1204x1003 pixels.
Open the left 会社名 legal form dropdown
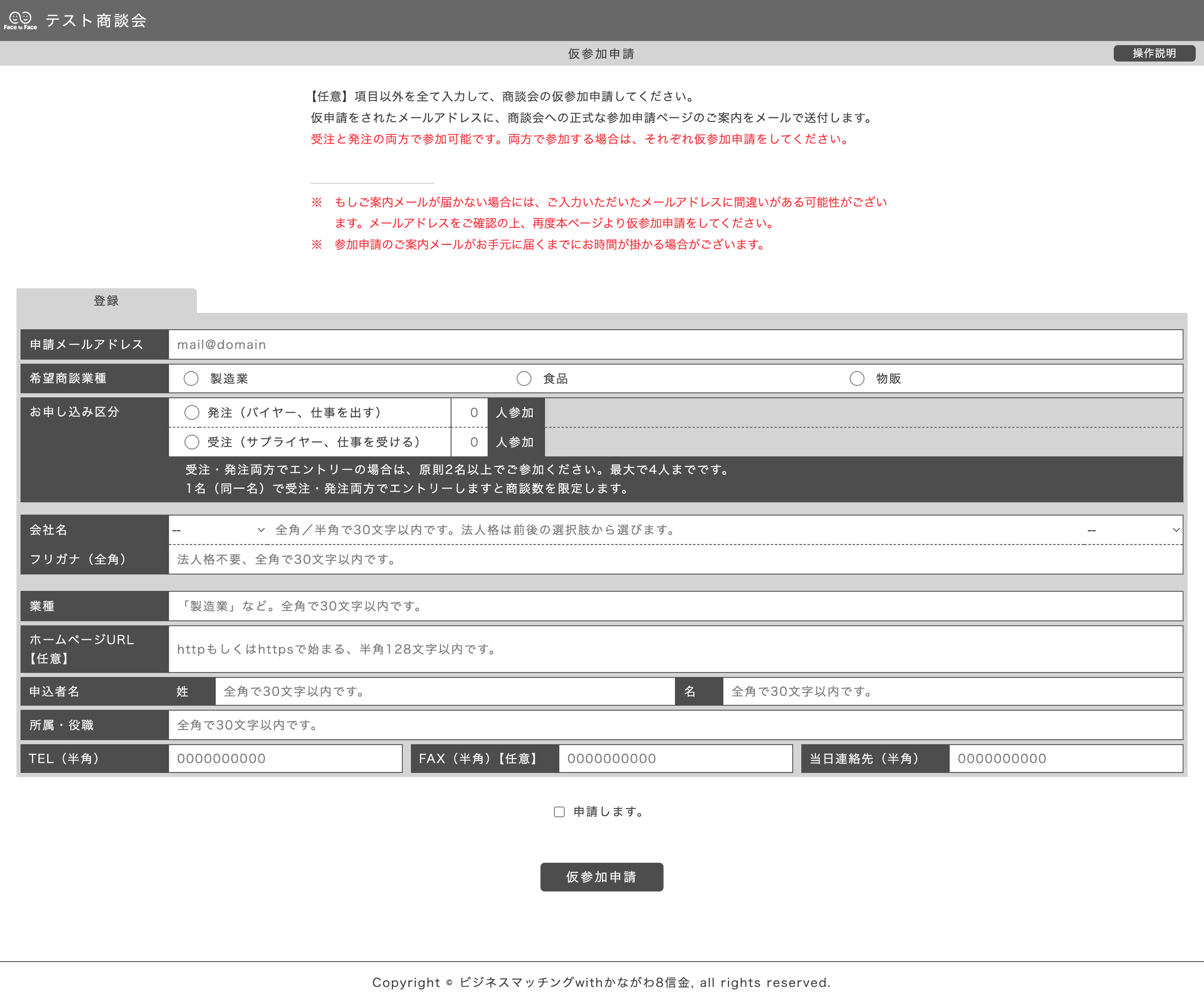(x=219, y=529)
